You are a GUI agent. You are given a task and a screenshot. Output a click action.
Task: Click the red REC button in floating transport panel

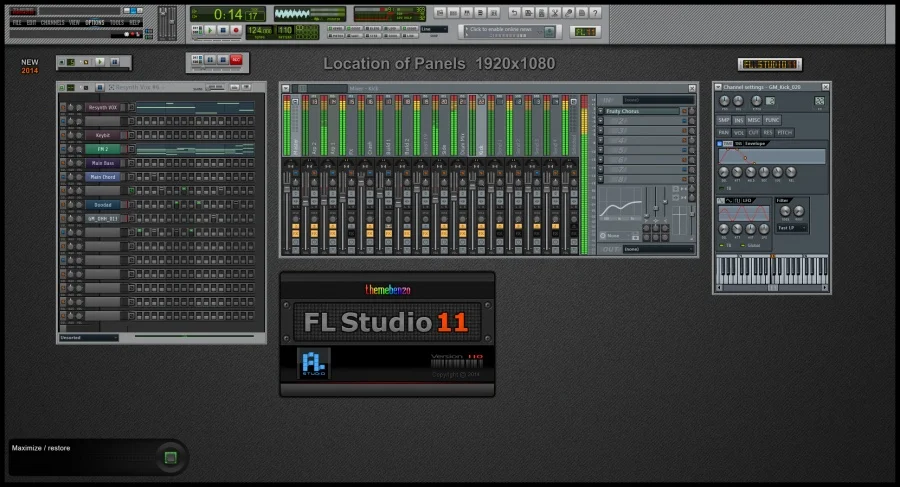coord(236,60)
